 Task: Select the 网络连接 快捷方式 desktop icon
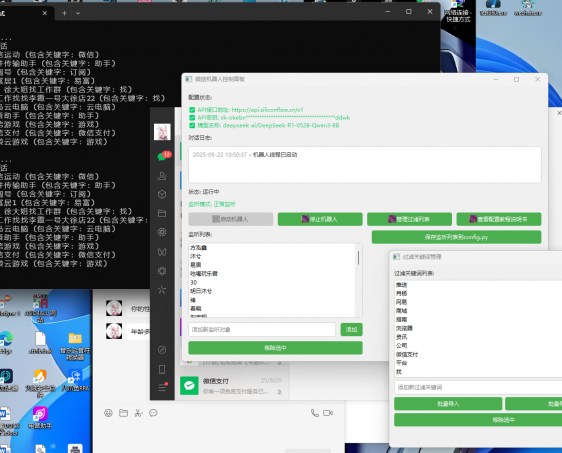pos(458,11)
